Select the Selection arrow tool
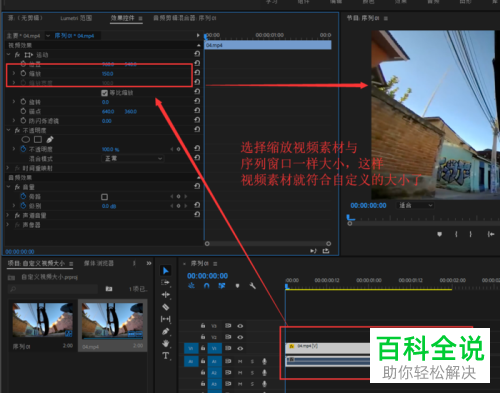This screenshot has width=500, height=393. 166,271
